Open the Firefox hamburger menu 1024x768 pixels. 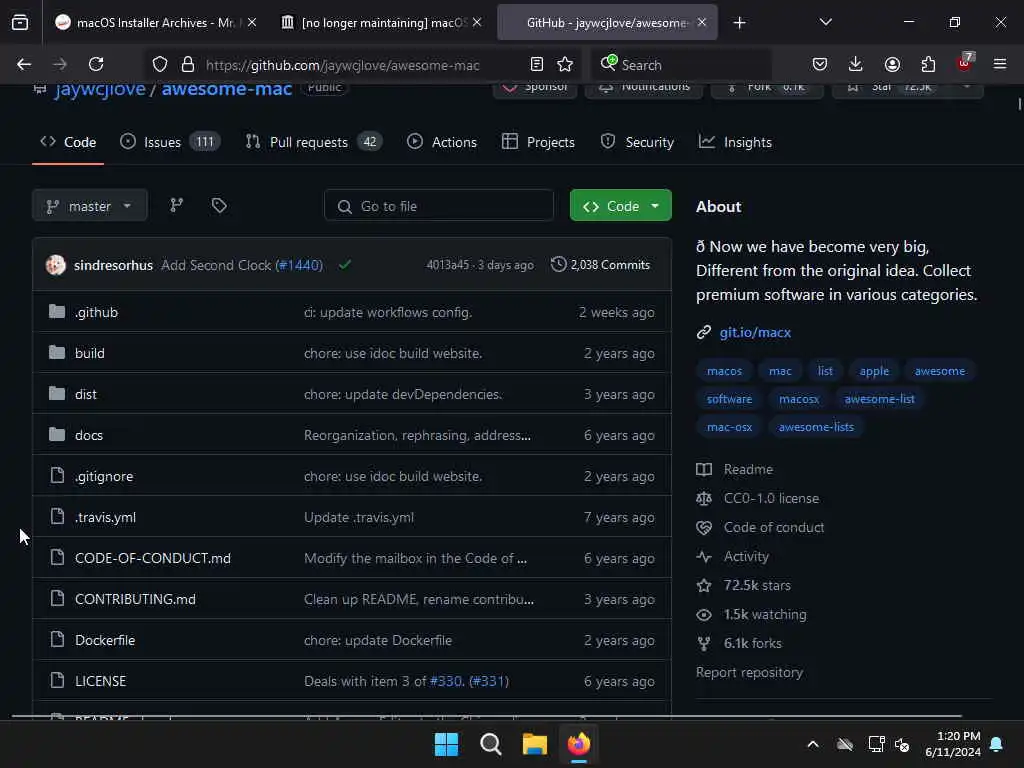1000,64
